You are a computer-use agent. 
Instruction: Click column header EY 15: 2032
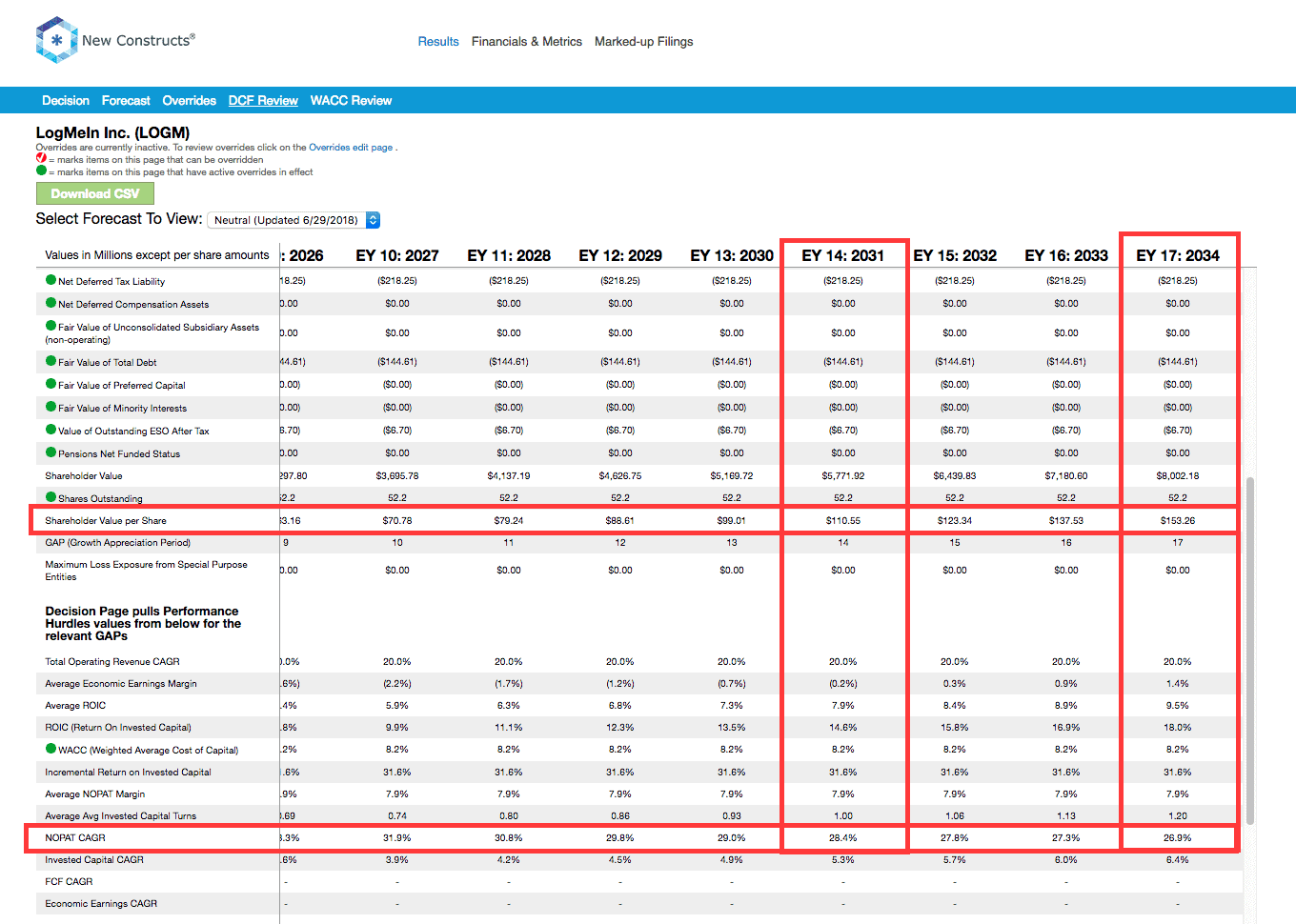pos(955,255)
